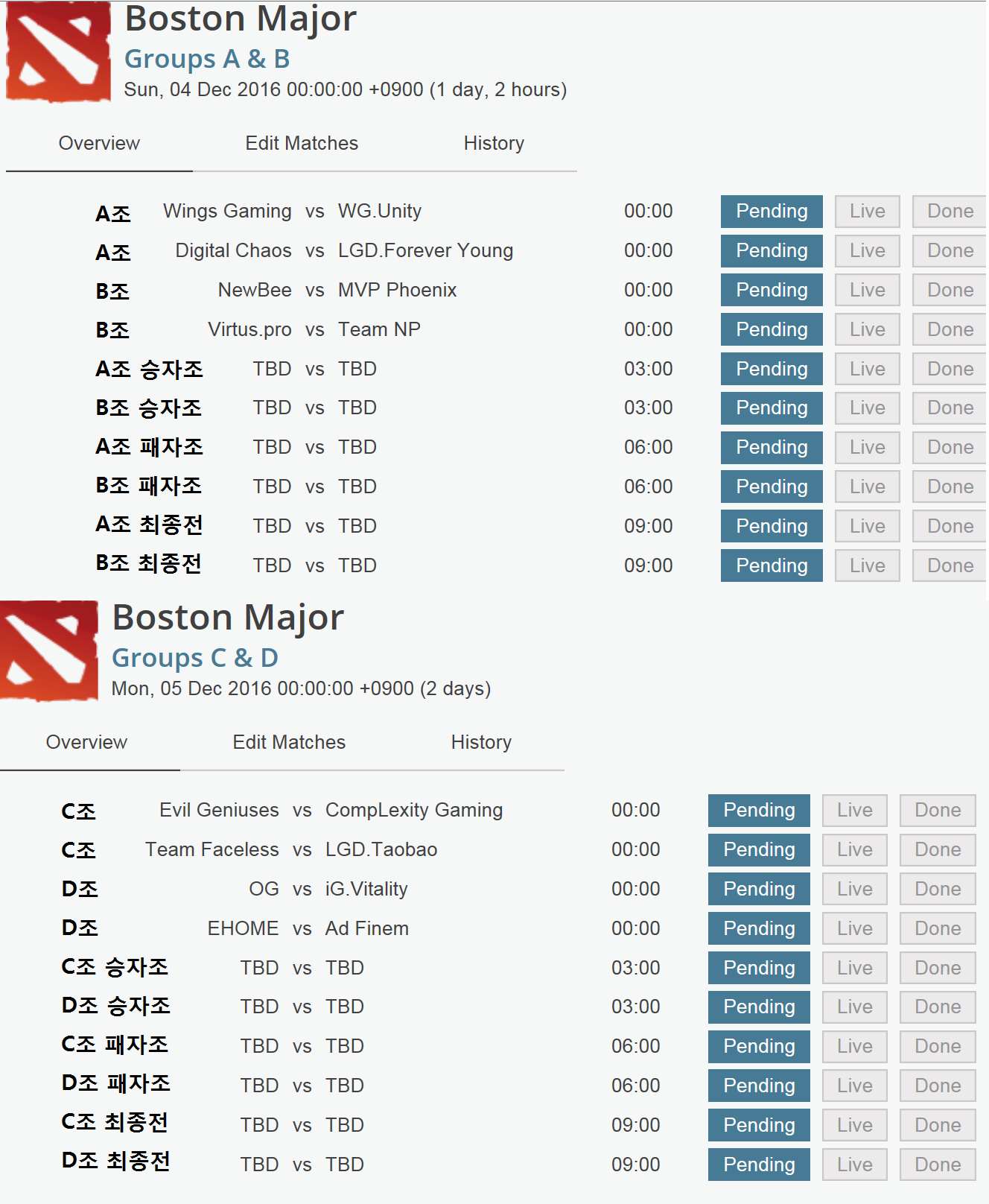Open the Groups A & B link
Image resolution: width=989 pixels, height=1204 pixels.
point(207,59)
